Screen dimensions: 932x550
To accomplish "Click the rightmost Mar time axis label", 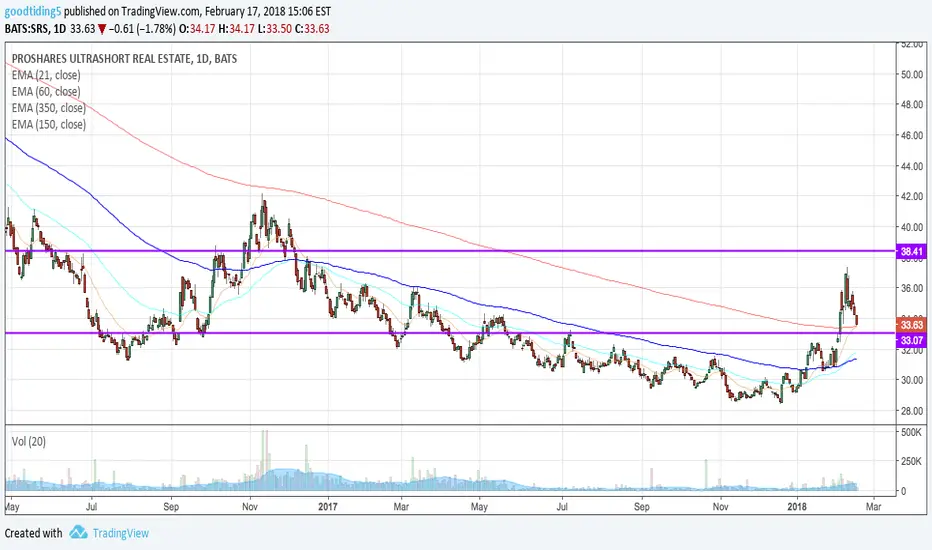I will tap(873, 507).
